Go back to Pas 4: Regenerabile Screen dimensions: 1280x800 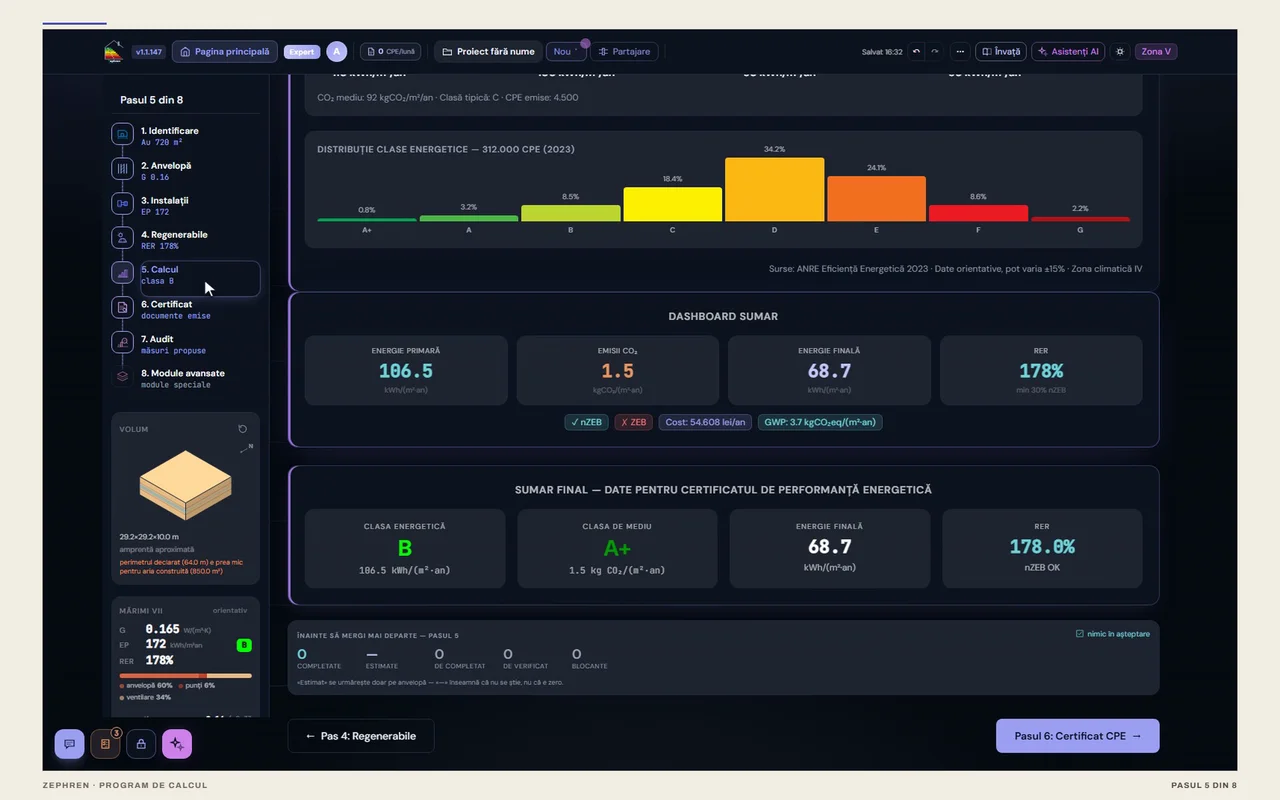361,736
